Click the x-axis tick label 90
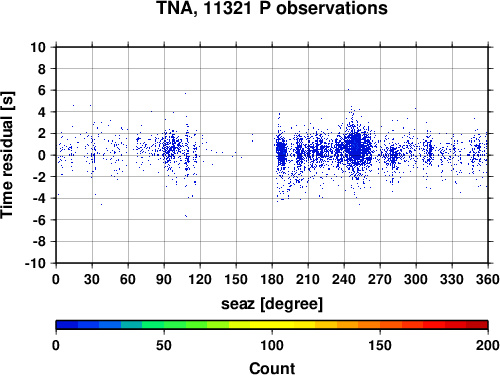Viewport: 500px width, 375px height. click(164, 279)
